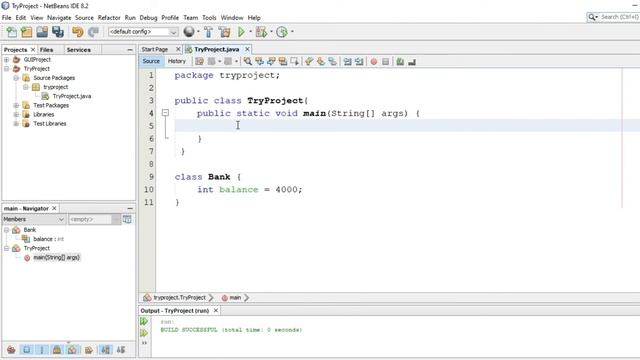
Task: Click the Redo toolbar icon
Action: click(93, 32)
